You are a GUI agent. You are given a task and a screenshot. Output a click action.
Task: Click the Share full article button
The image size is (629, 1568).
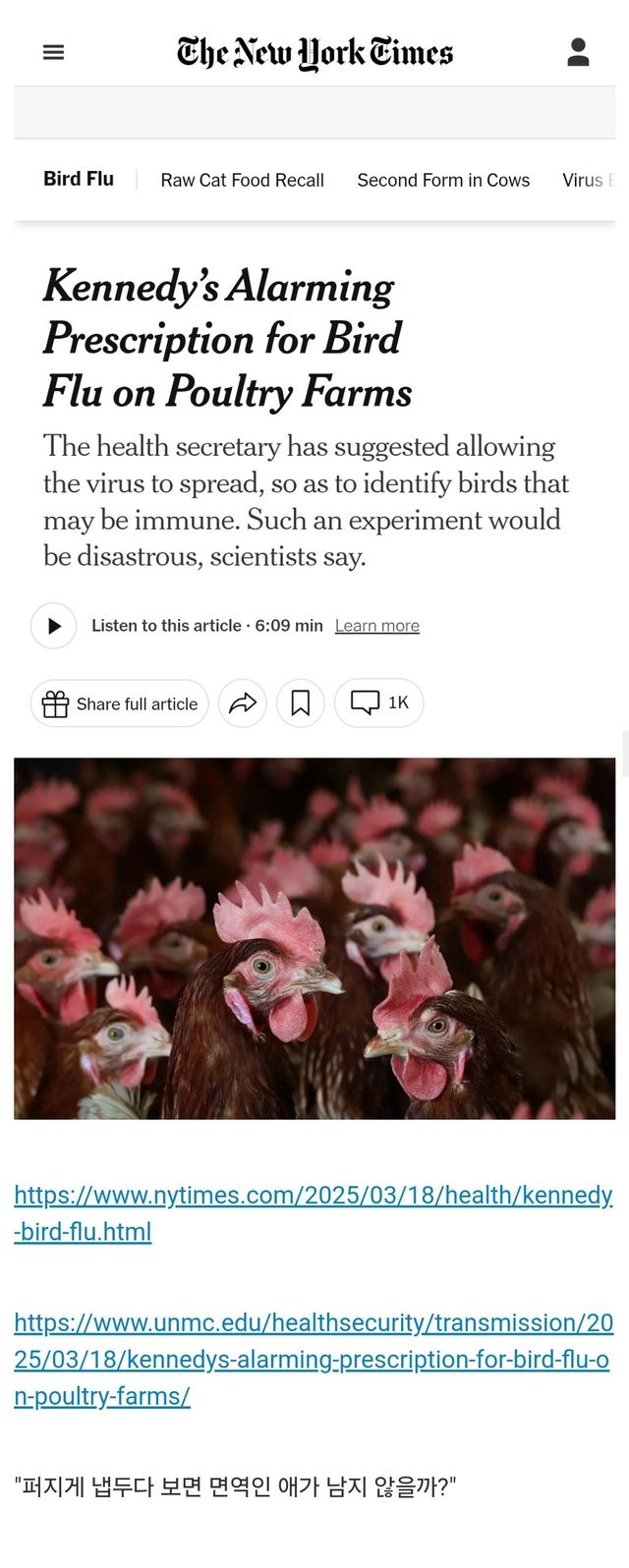120,703
